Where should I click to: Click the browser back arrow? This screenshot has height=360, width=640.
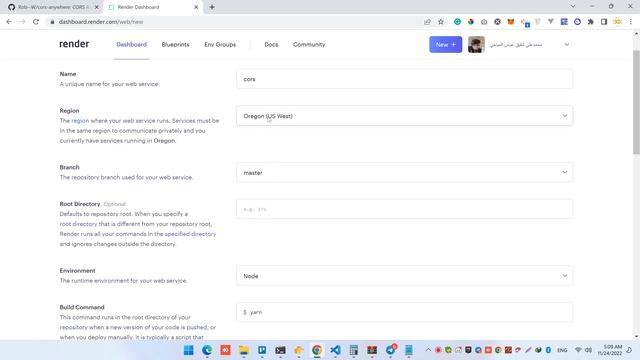9,22
